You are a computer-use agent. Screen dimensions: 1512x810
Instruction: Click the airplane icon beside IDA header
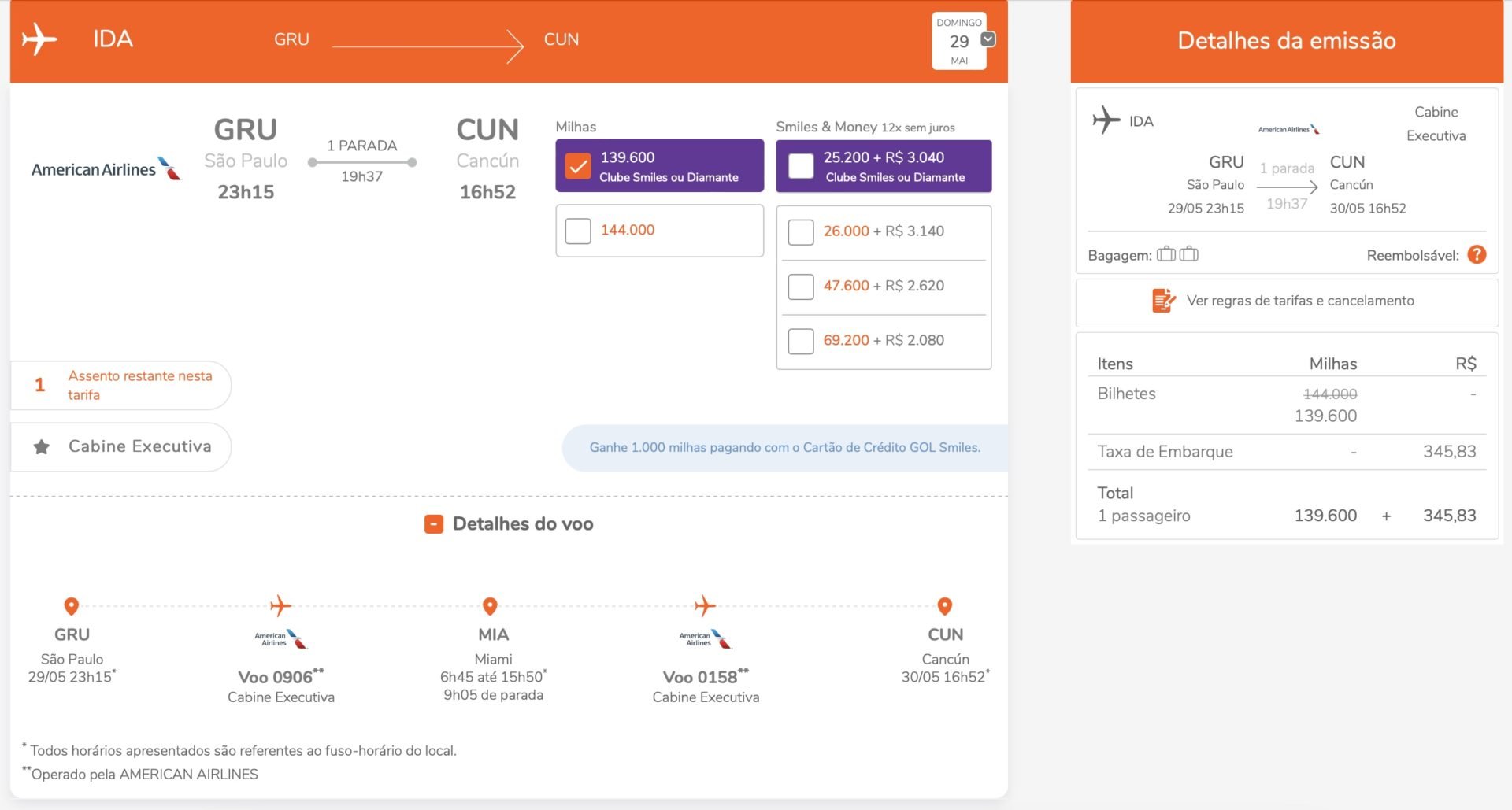tap(39, 39)
